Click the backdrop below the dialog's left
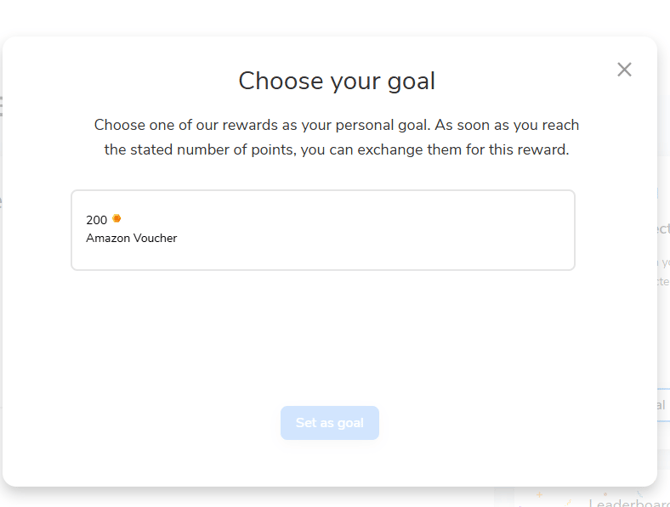670x507 pixels. 150,497
